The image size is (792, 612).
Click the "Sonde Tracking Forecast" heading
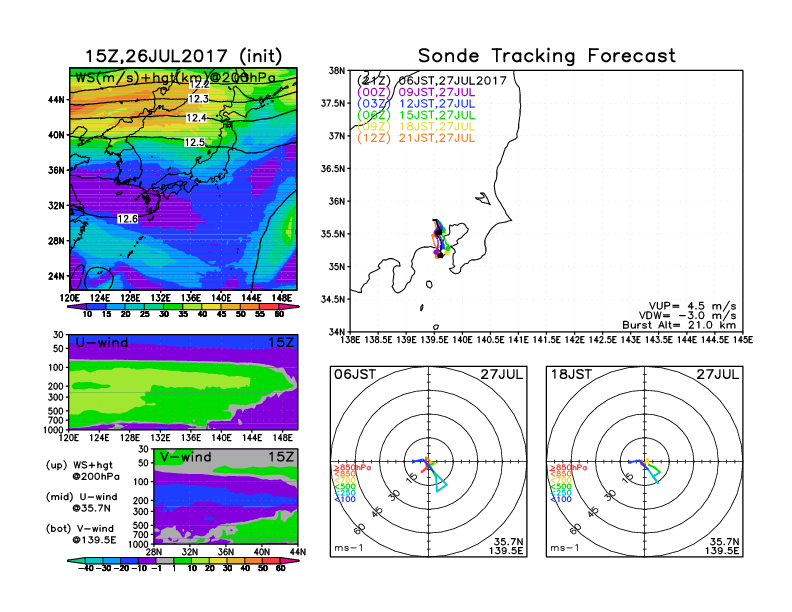[x=547, y=56]
